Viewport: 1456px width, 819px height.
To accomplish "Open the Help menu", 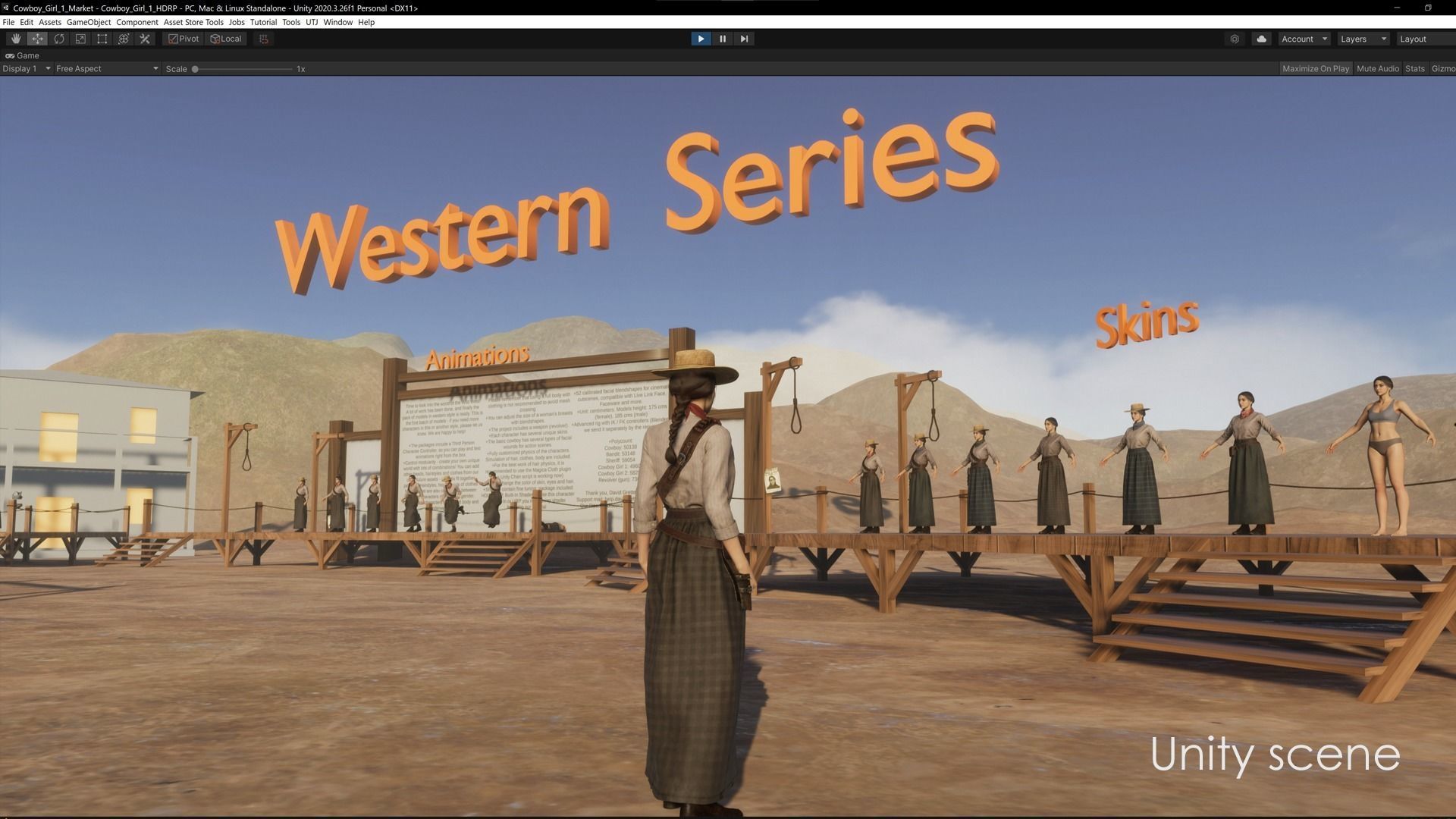I will pos(366,22).
